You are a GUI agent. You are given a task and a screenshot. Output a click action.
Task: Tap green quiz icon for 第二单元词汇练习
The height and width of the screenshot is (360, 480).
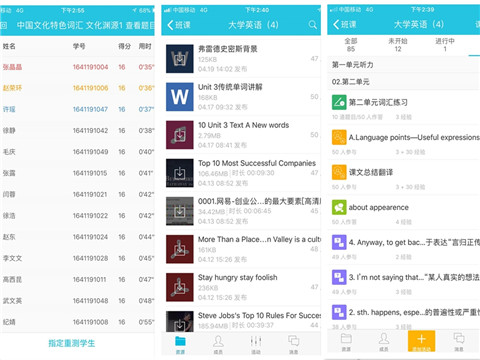pos(339,102)
